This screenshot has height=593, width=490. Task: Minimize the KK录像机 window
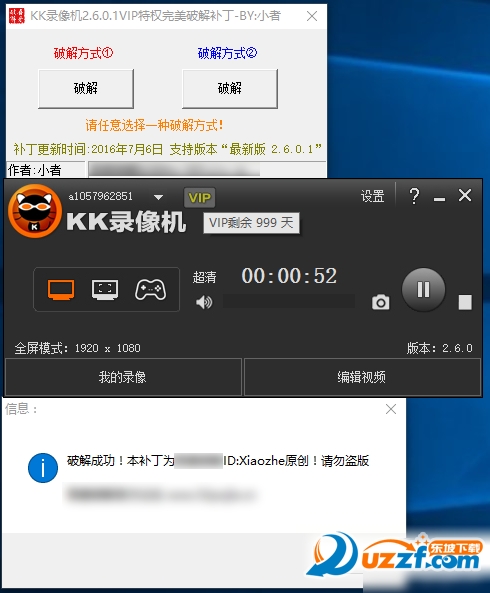coord(439,199)
